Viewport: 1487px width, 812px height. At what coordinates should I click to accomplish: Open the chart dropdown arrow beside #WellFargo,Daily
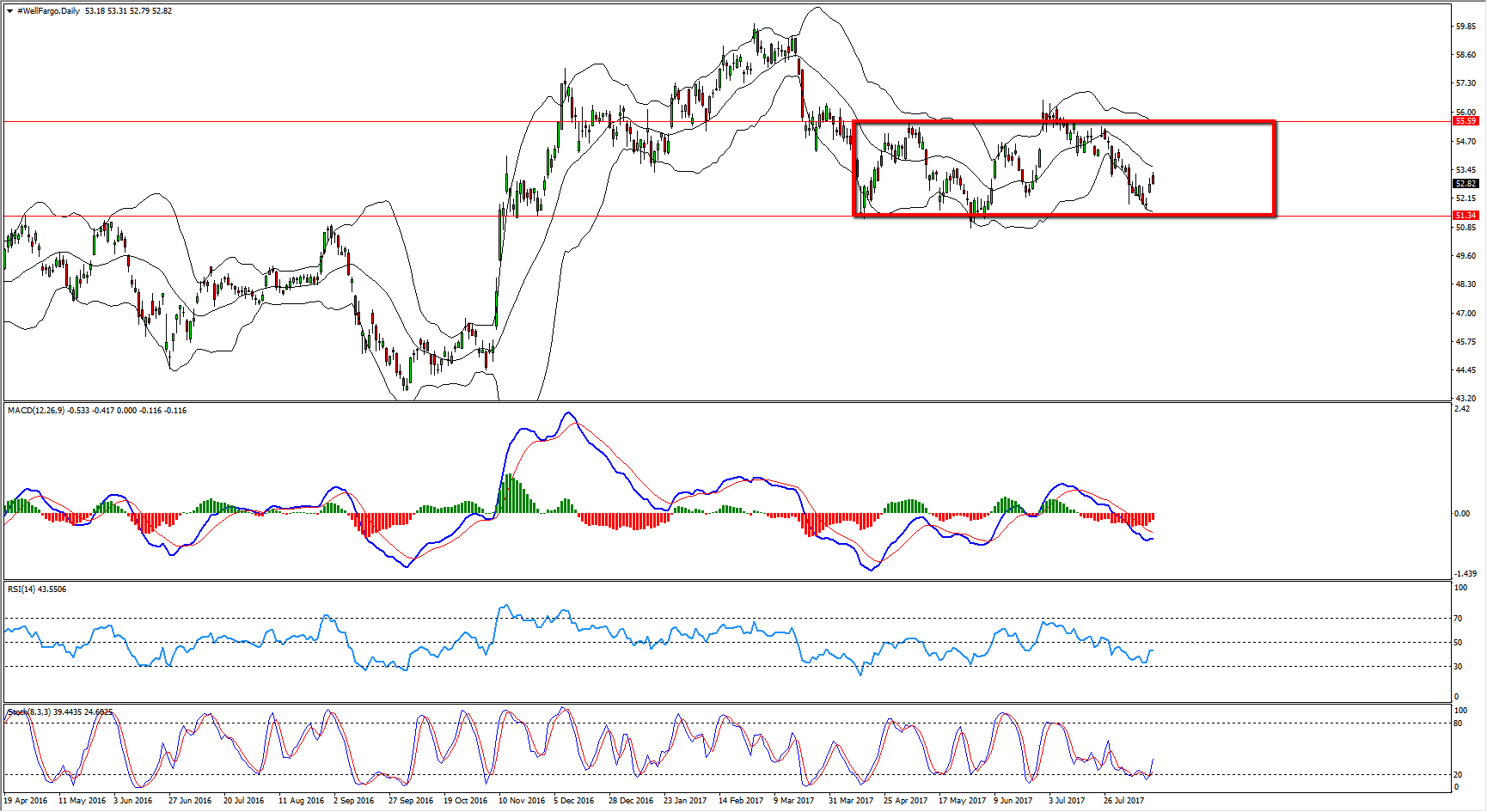pyautogui.click(x=9, y=11)
